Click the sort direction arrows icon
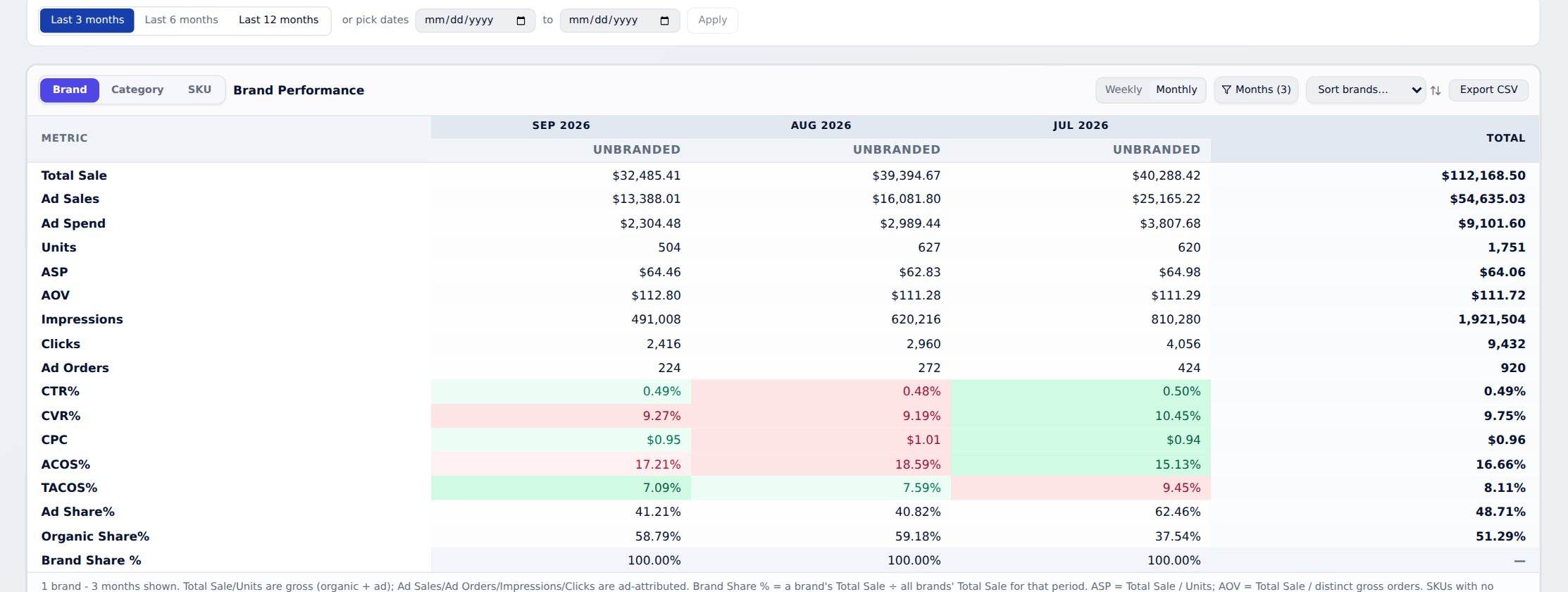The width and height of the screenshot is (1568, 592). [1436, 90]
